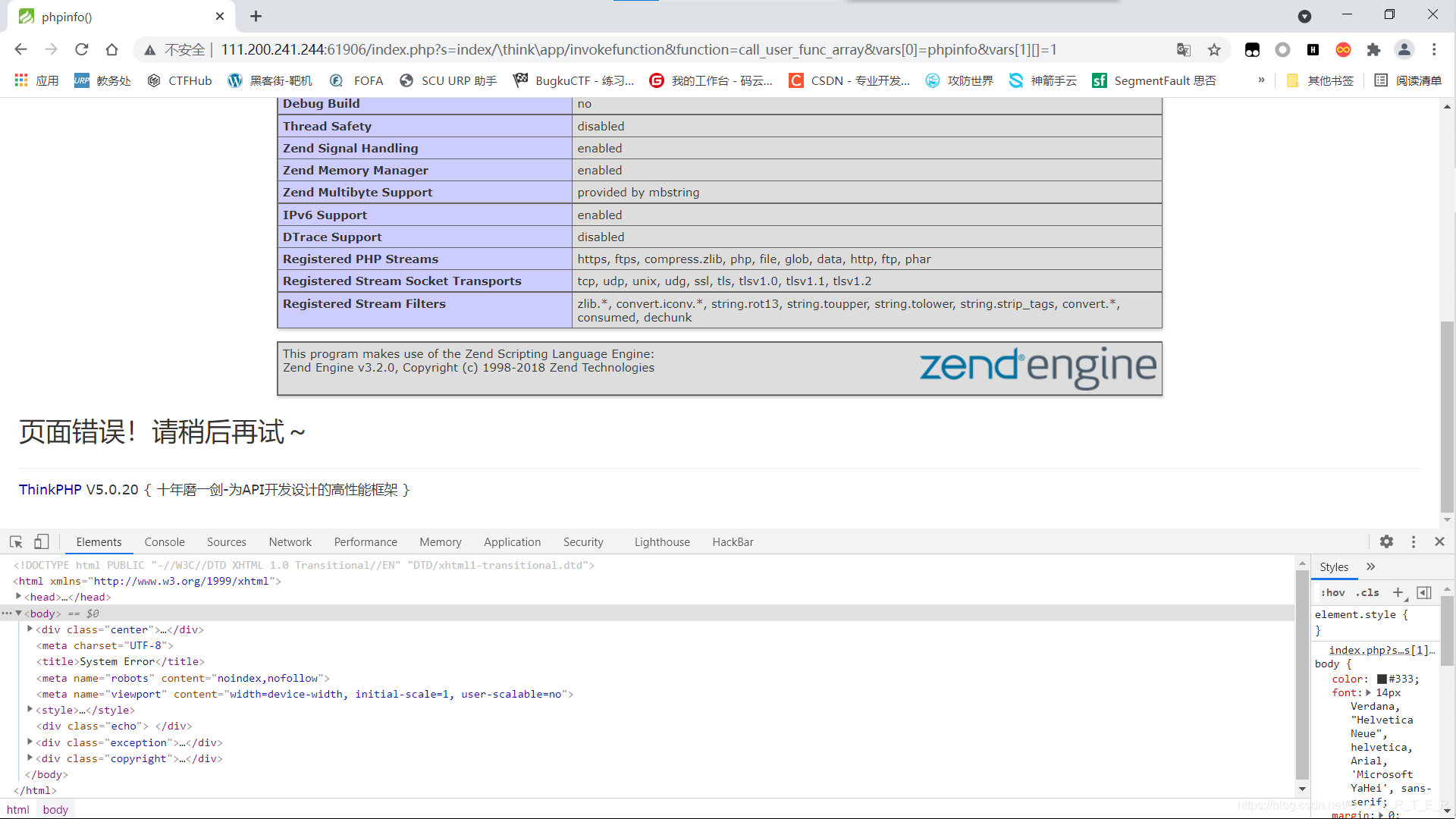This screenshot has width=1456, height=819.
Task: Switch to the Console tab
Action: pos(165,542)
